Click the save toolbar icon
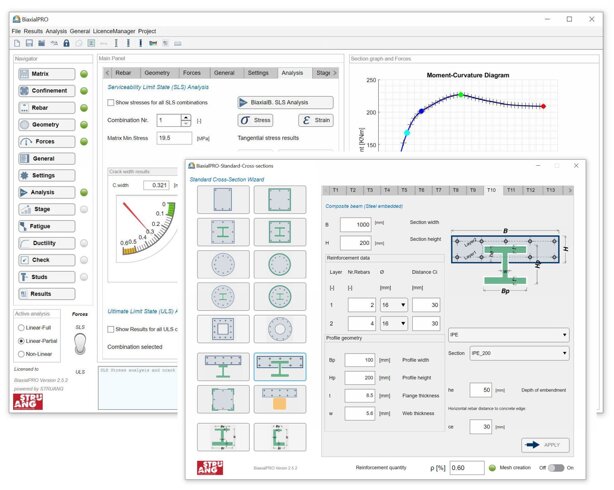Viewport: 614px width, 490px height. [29, 43]
